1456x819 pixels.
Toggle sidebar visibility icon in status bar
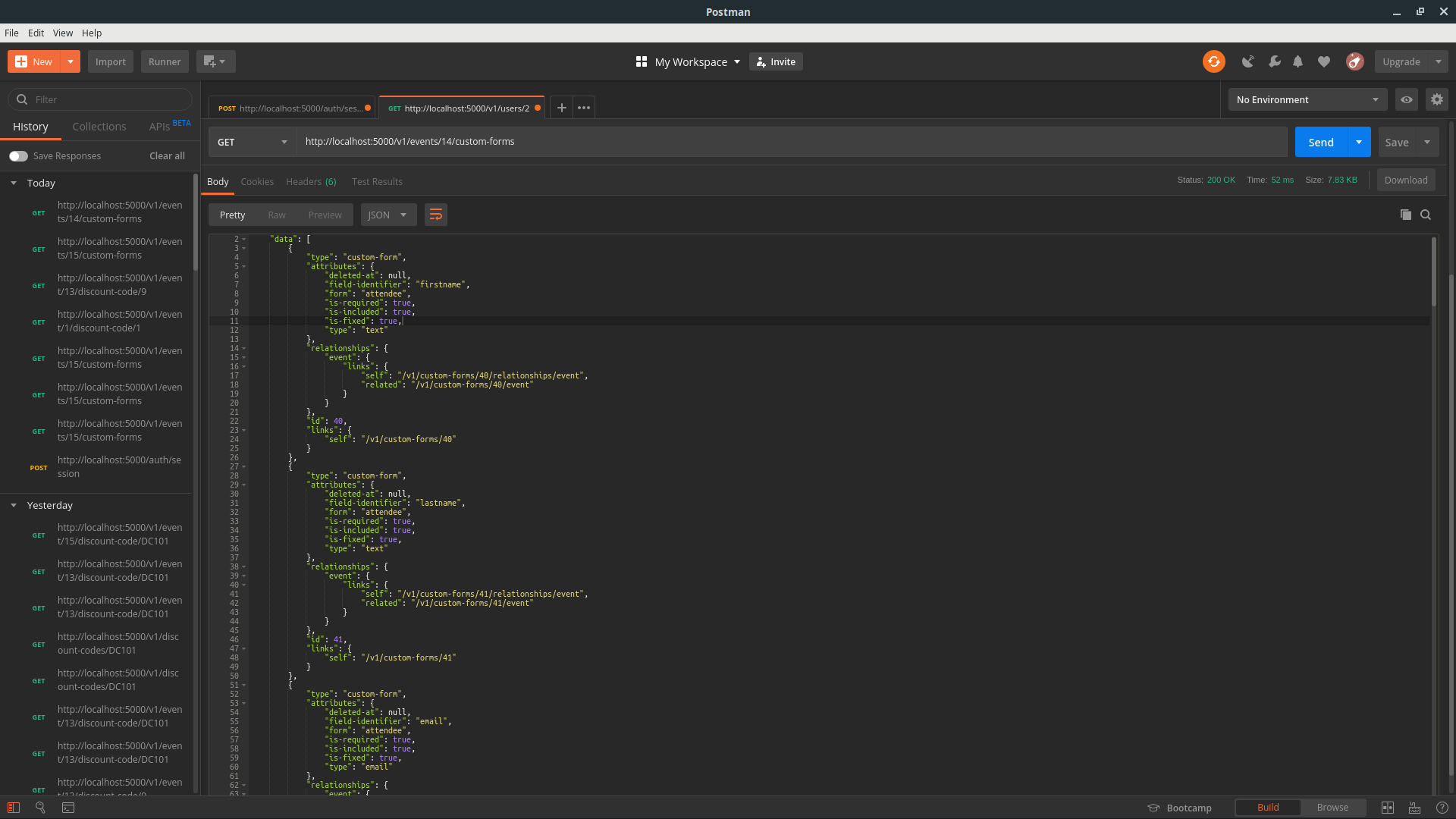14,808
